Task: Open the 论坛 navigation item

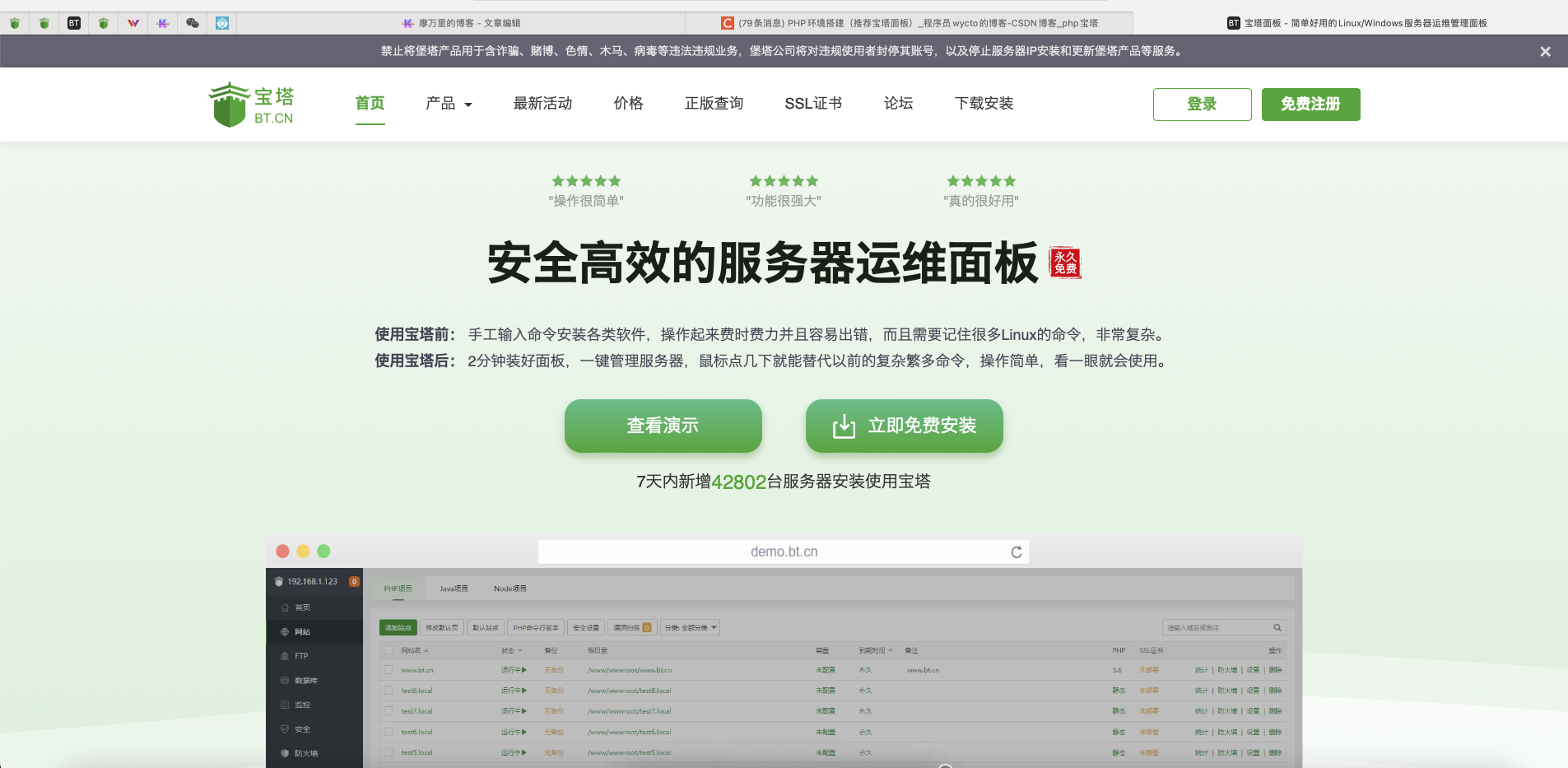Action: coord(898,104)
